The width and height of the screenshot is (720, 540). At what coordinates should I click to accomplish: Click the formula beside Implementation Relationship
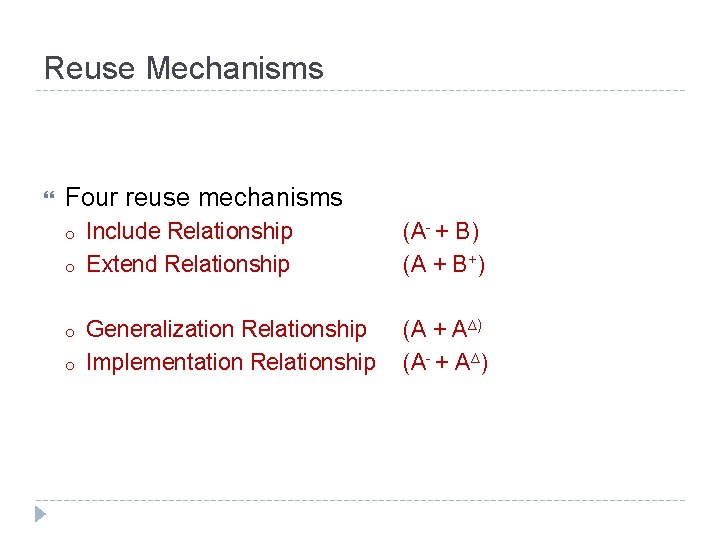445,362
